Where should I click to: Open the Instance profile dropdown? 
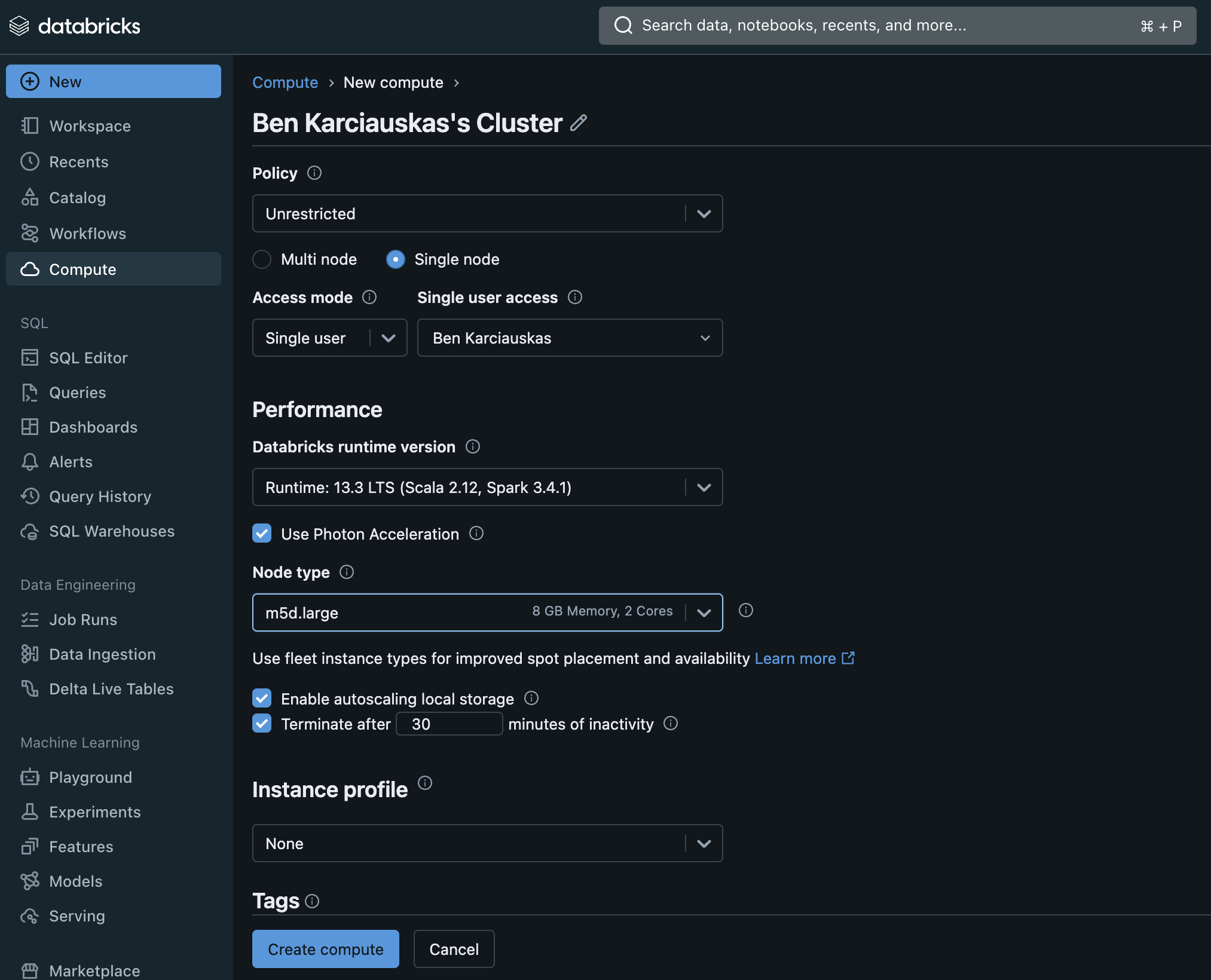tap(704, 843)
